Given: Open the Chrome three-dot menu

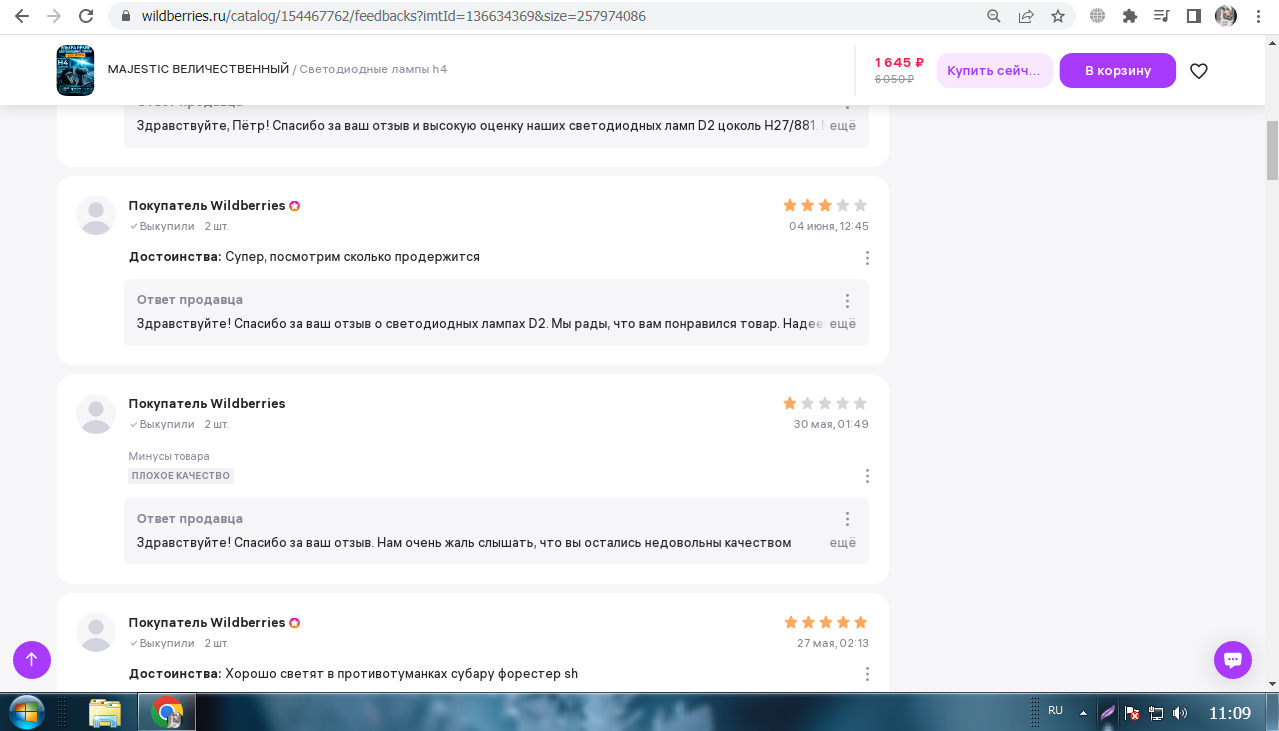Looking at the screenshot, I should [x=1258, y=16].
